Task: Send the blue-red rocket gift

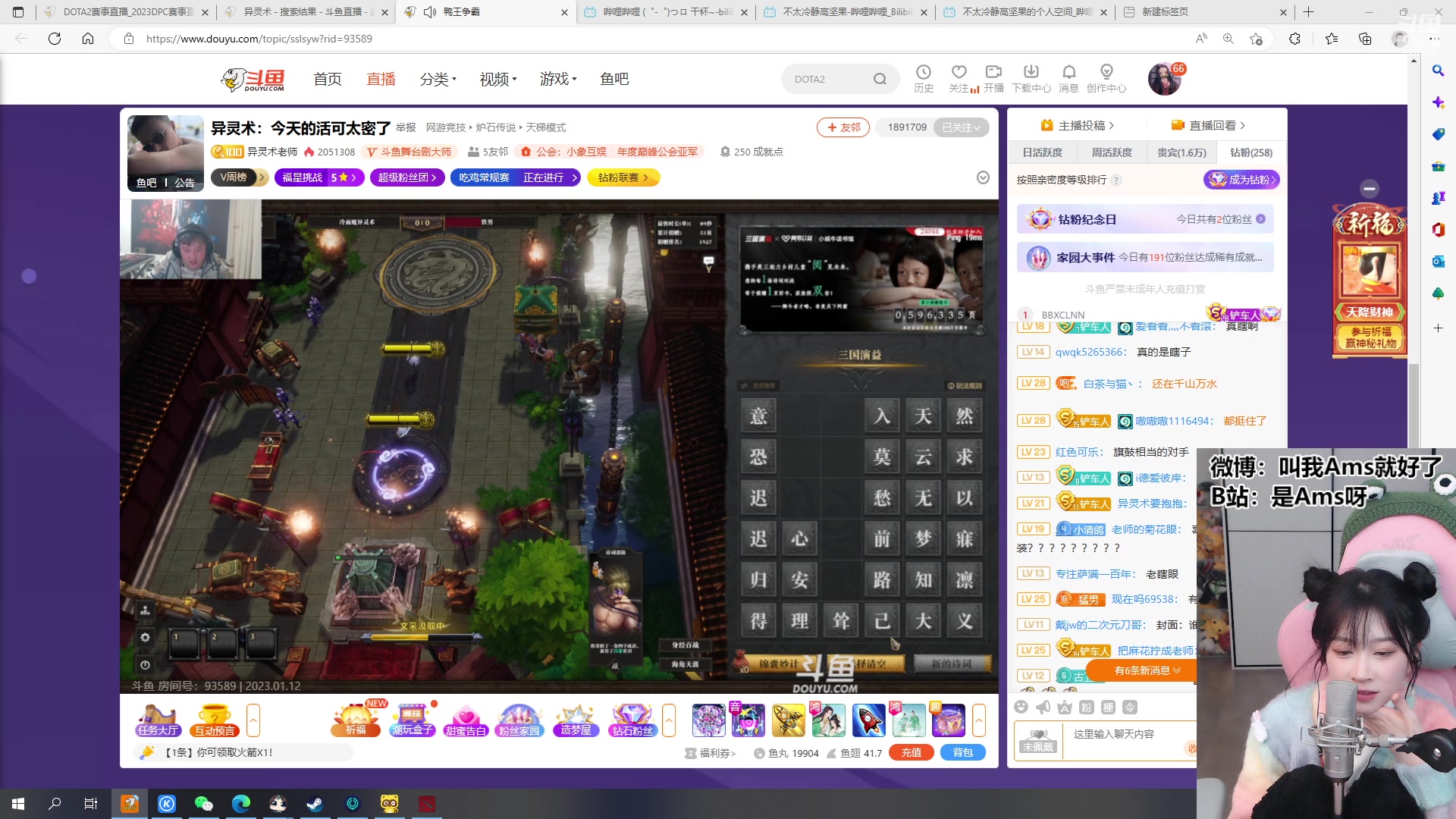Action: point(868,720)
